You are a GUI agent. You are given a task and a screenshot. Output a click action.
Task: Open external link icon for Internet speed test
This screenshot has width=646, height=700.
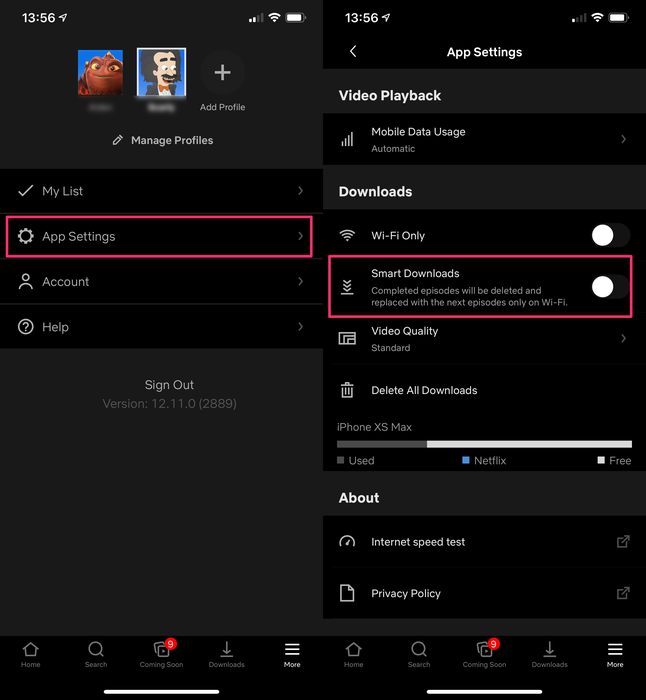click(623, 542)
